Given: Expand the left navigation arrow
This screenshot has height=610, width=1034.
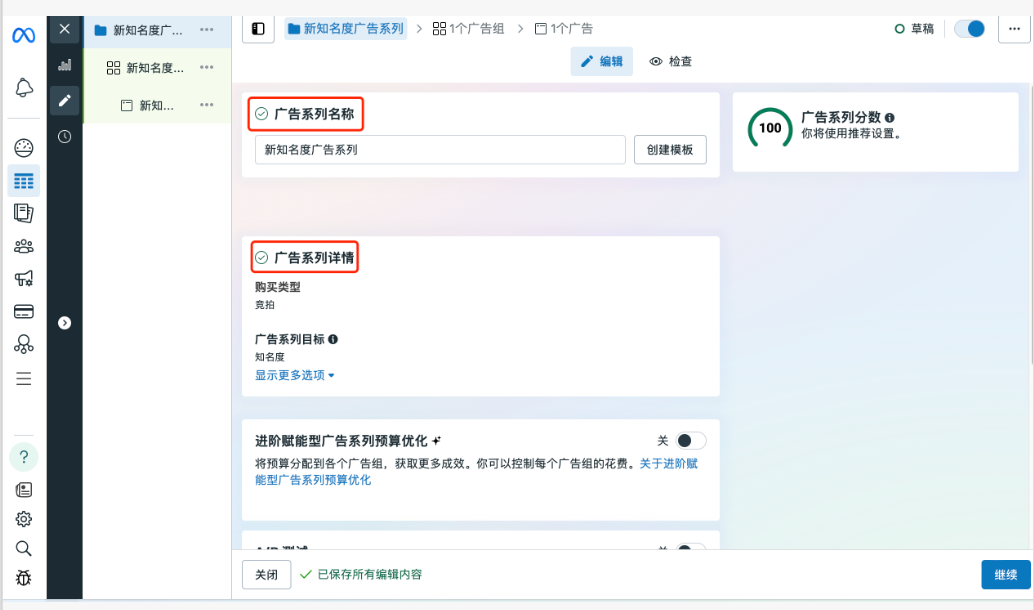Looking at the screenshot, I should [x=64, y=323].
